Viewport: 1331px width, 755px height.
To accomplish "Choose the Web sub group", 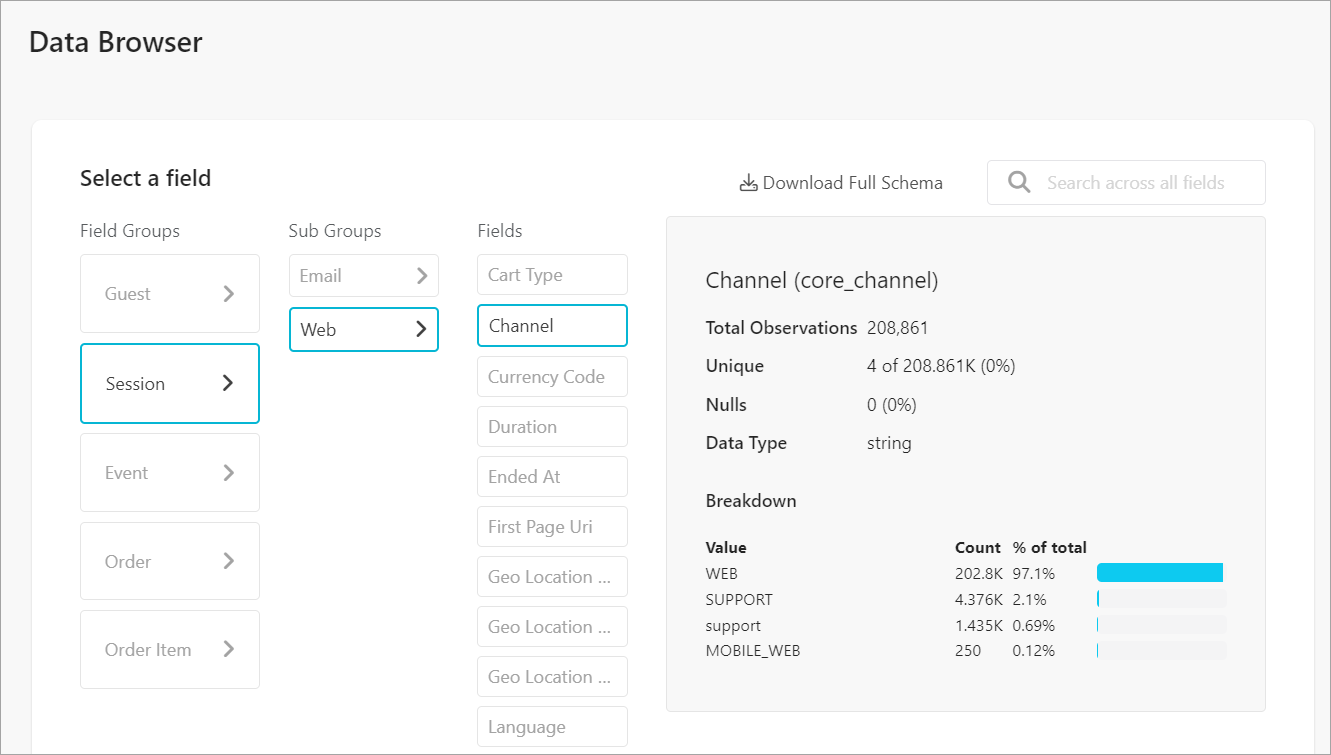I will tap(364, 329).
